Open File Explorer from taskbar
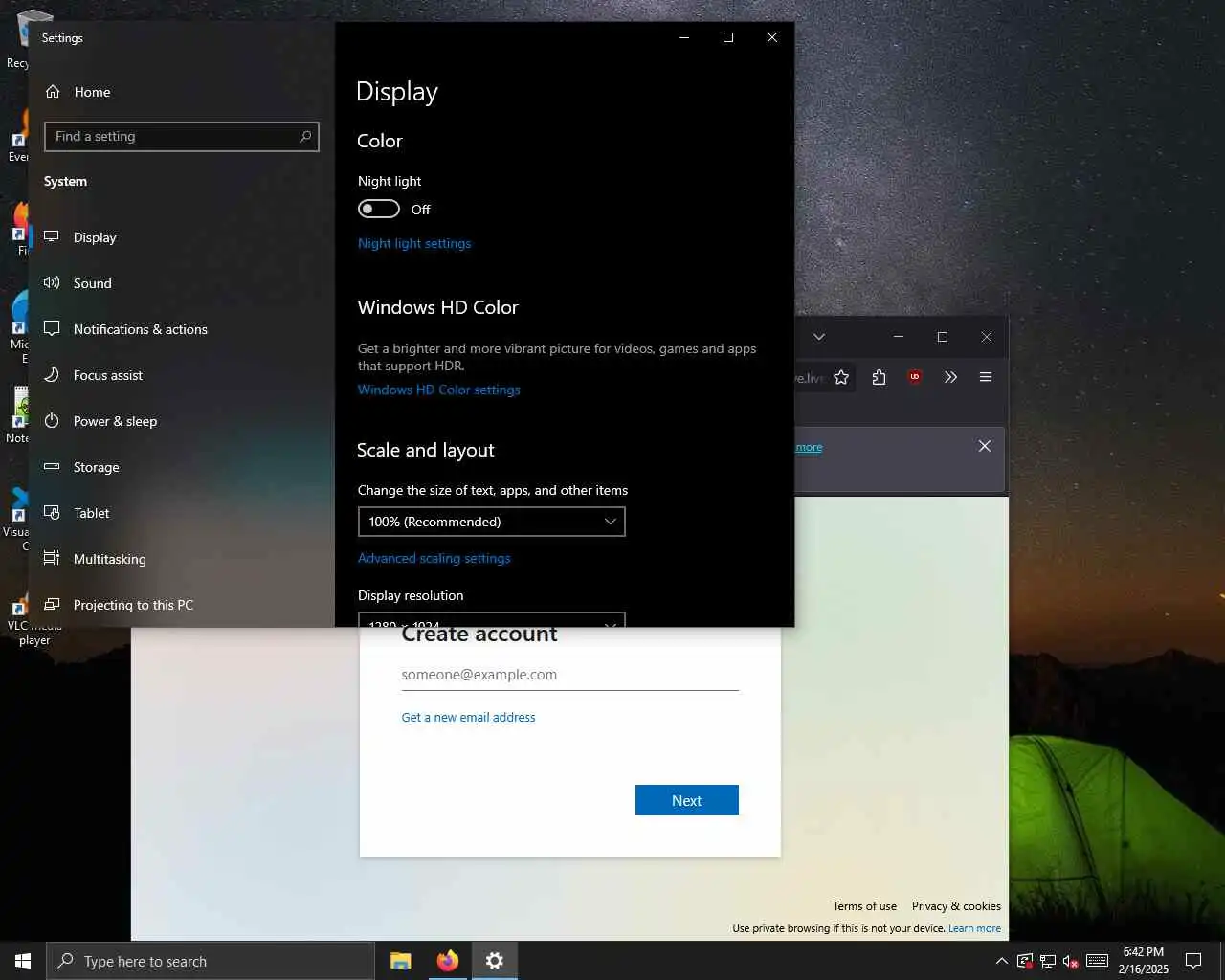 401,961
